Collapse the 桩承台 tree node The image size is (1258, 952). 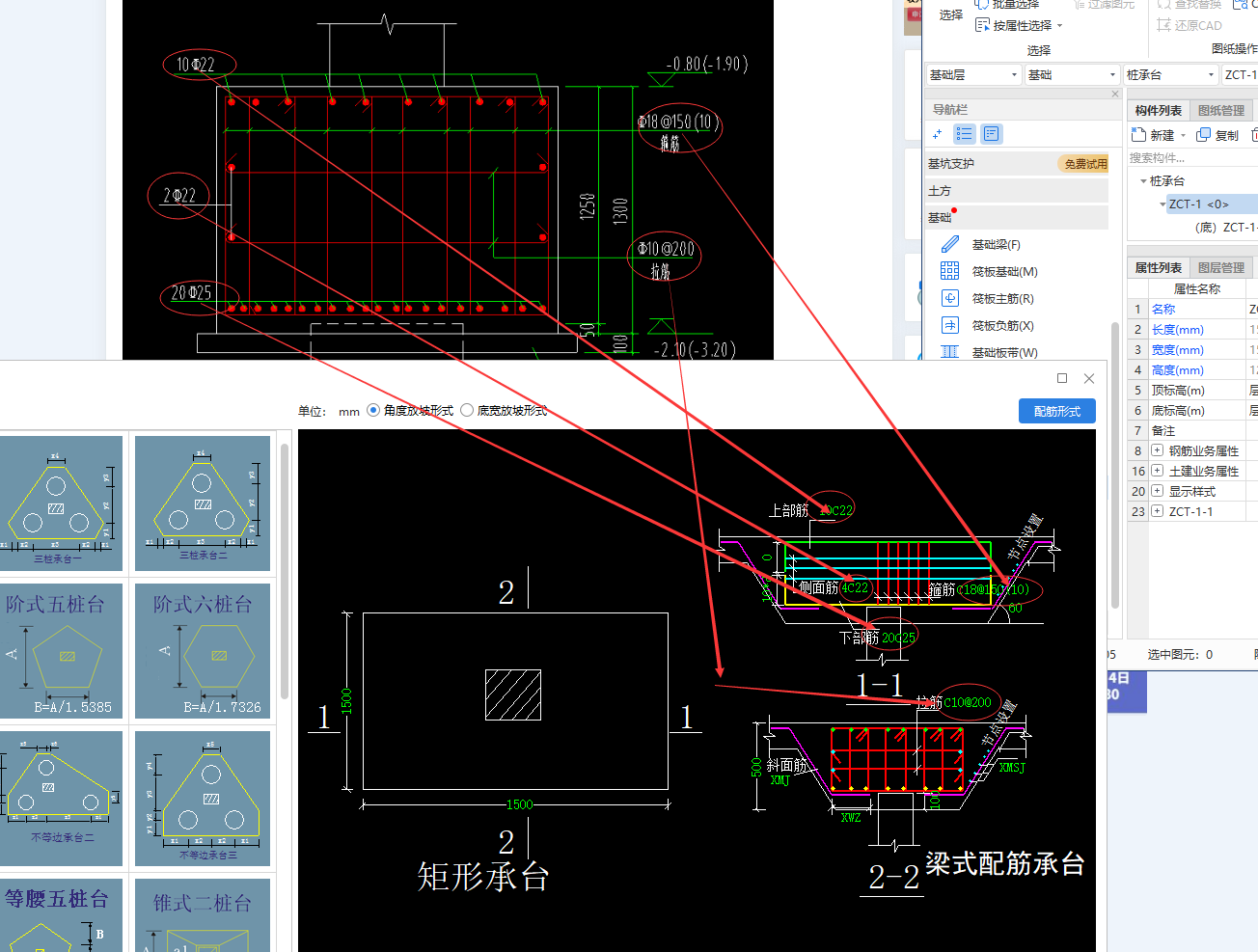(1143, 181)
